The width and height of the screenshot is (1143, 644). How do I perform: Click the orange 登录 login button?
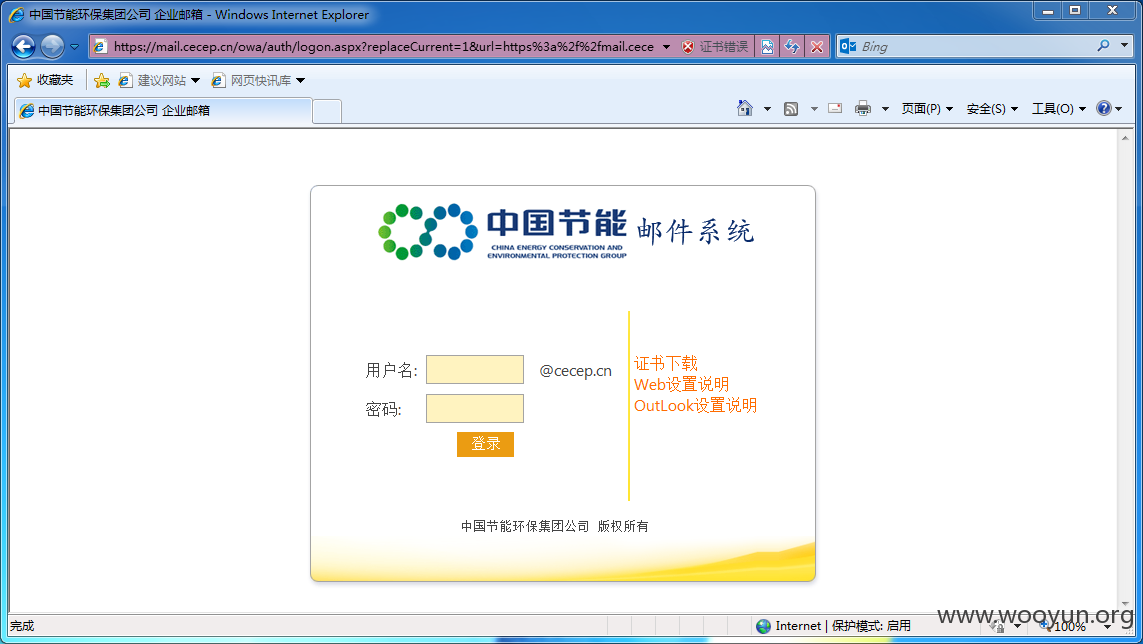coord(485,444)
